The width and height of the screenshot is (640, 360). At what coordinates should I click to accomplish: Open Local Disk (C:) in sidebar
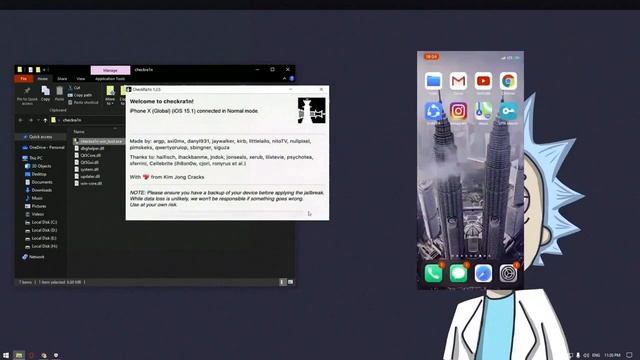tap(41, 222)
